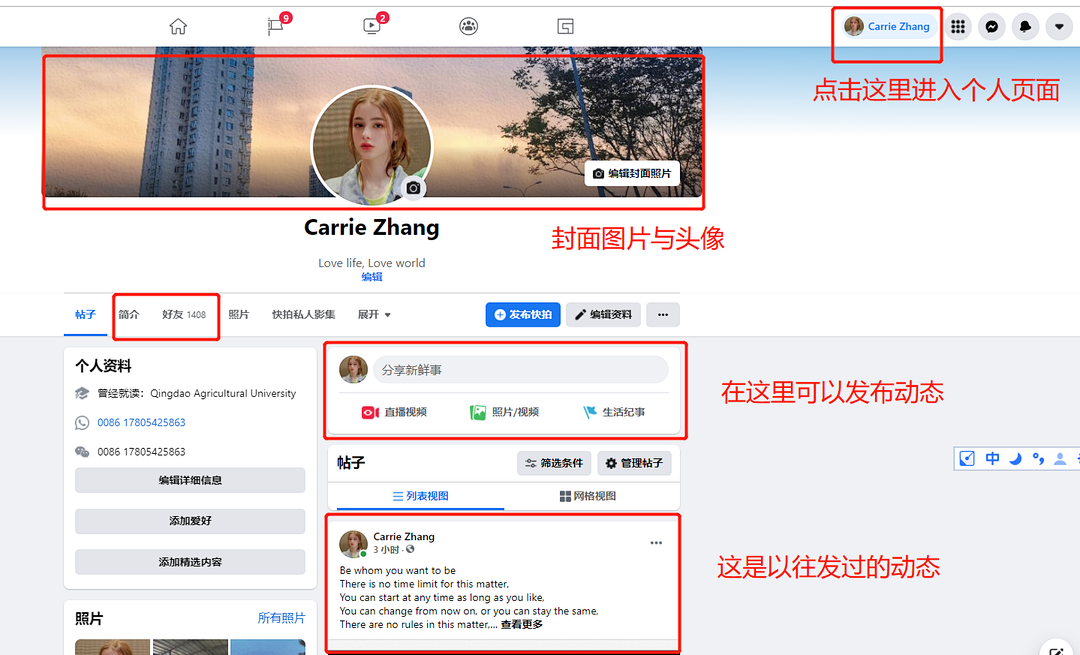Open the account arrow dropdown at top right
Screen dimensions: 1080x655
pos(1059,26)
